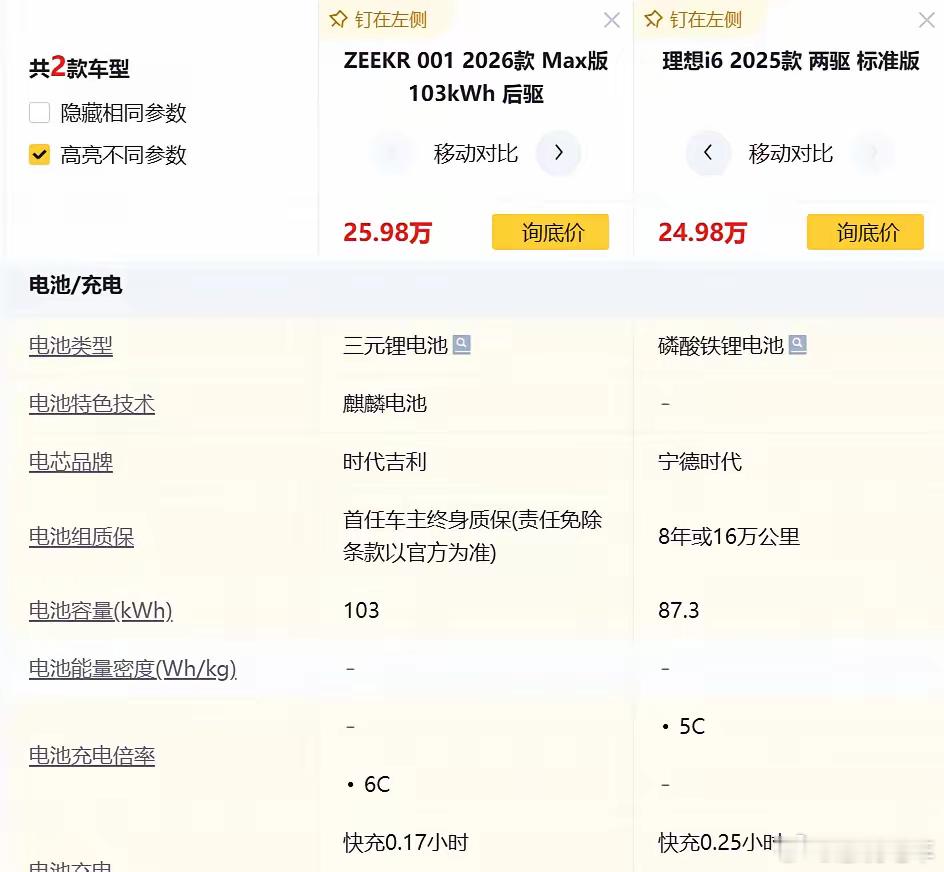Screen dimensions: 944x872
Task: Click 移动对比 label under 理想i6
Action: click(790, 154)
